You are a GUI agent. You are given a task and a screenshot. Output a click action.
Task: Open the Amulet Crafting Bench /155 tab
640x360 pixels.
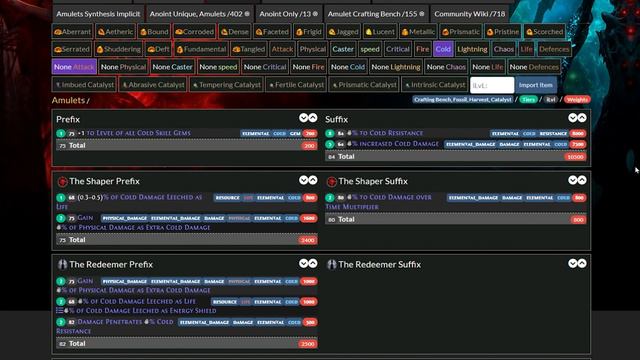point(376,14)
